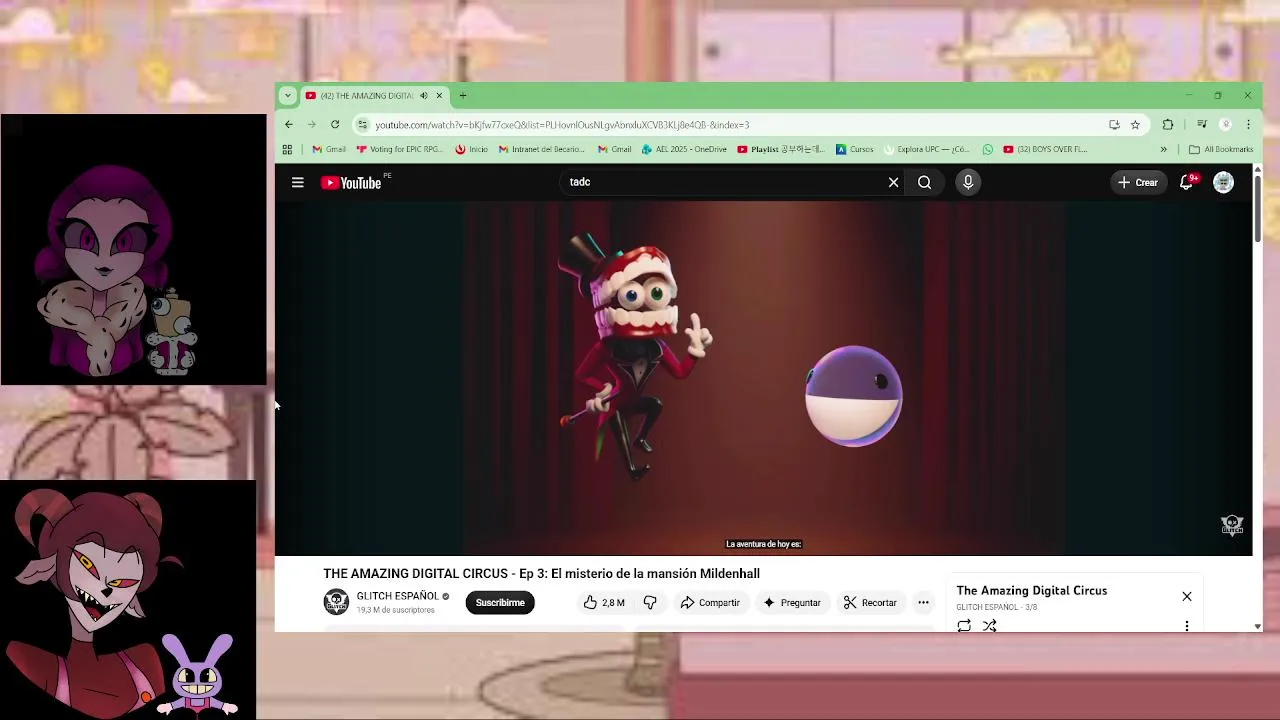Screen dimensions: 1280x720
Task: Open the Preguntar AI button
Action: click(x=791, y=602)
